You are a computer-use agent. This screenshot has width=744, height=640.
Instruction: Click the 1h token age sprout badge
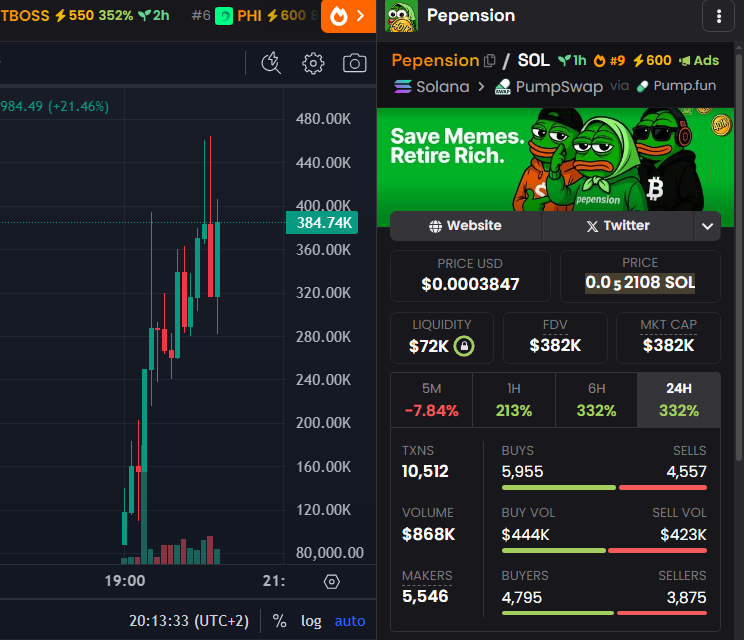coord(572,61)
